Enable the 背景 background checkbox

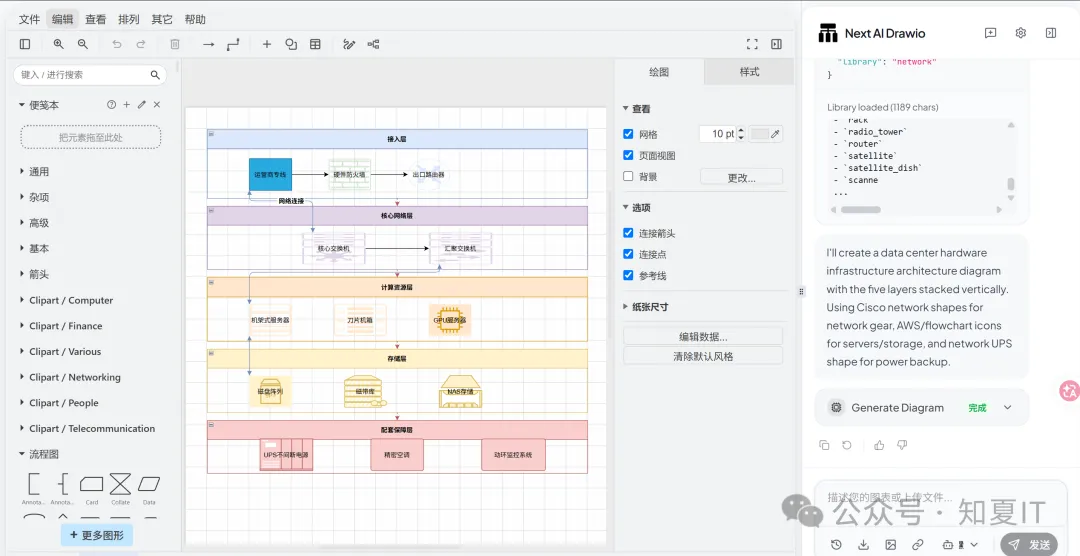click(628, 176)
